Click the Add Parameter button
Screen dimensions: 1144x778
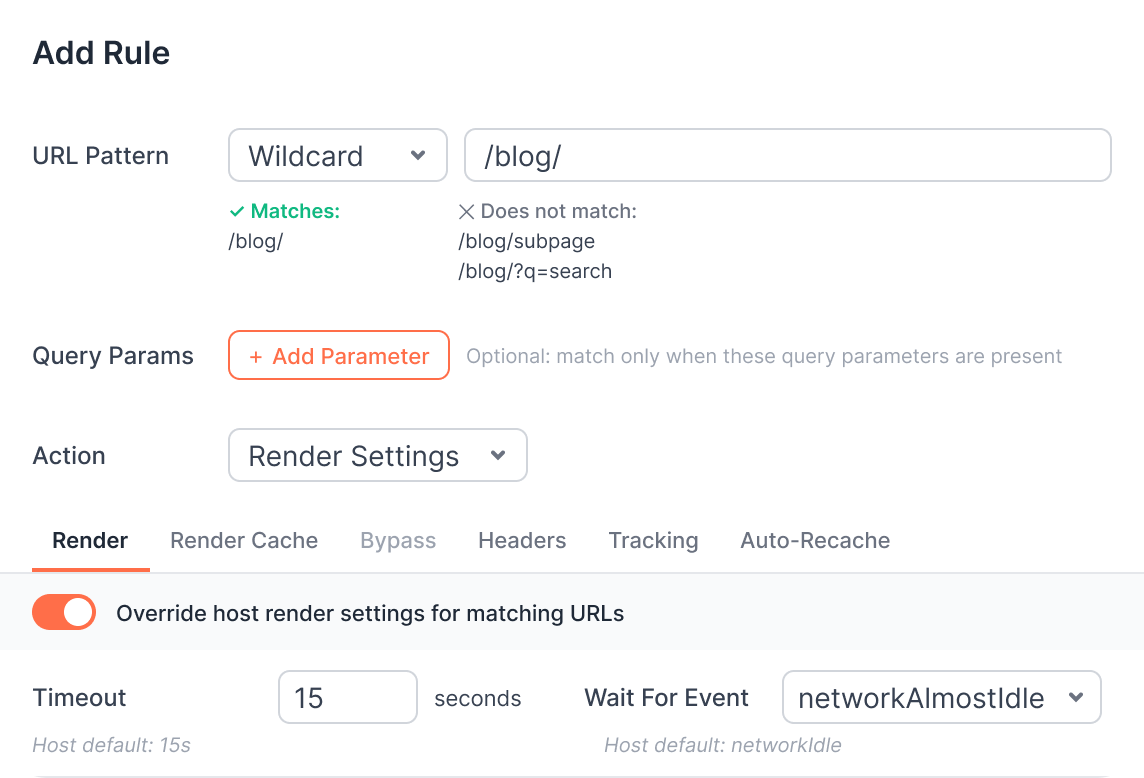pyautogui.click(x=339, y=355)
